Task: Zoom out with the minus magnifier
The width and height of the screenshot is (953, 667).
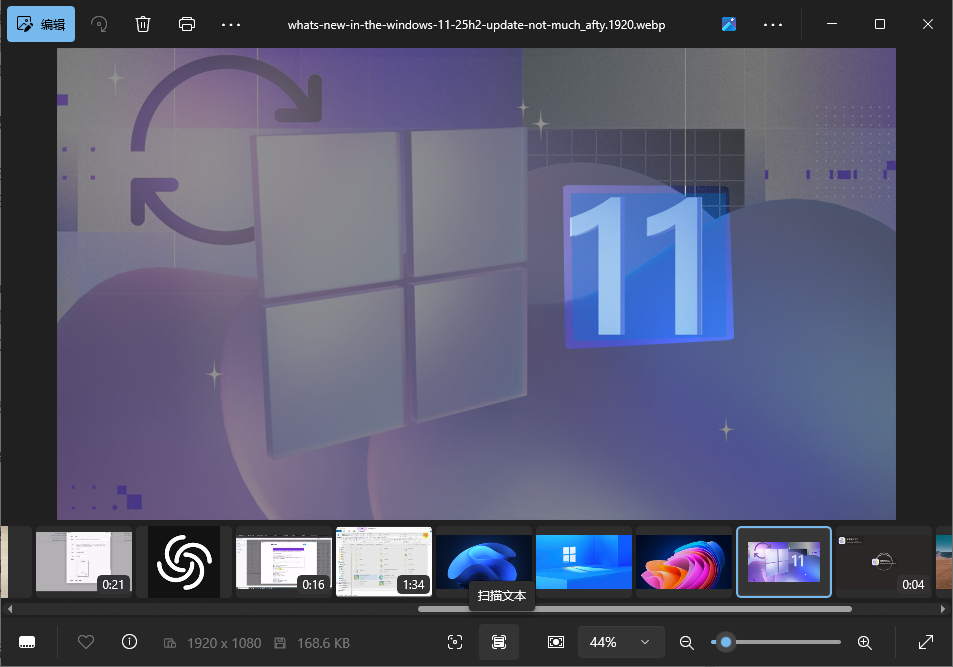Action: coord(687,642)
